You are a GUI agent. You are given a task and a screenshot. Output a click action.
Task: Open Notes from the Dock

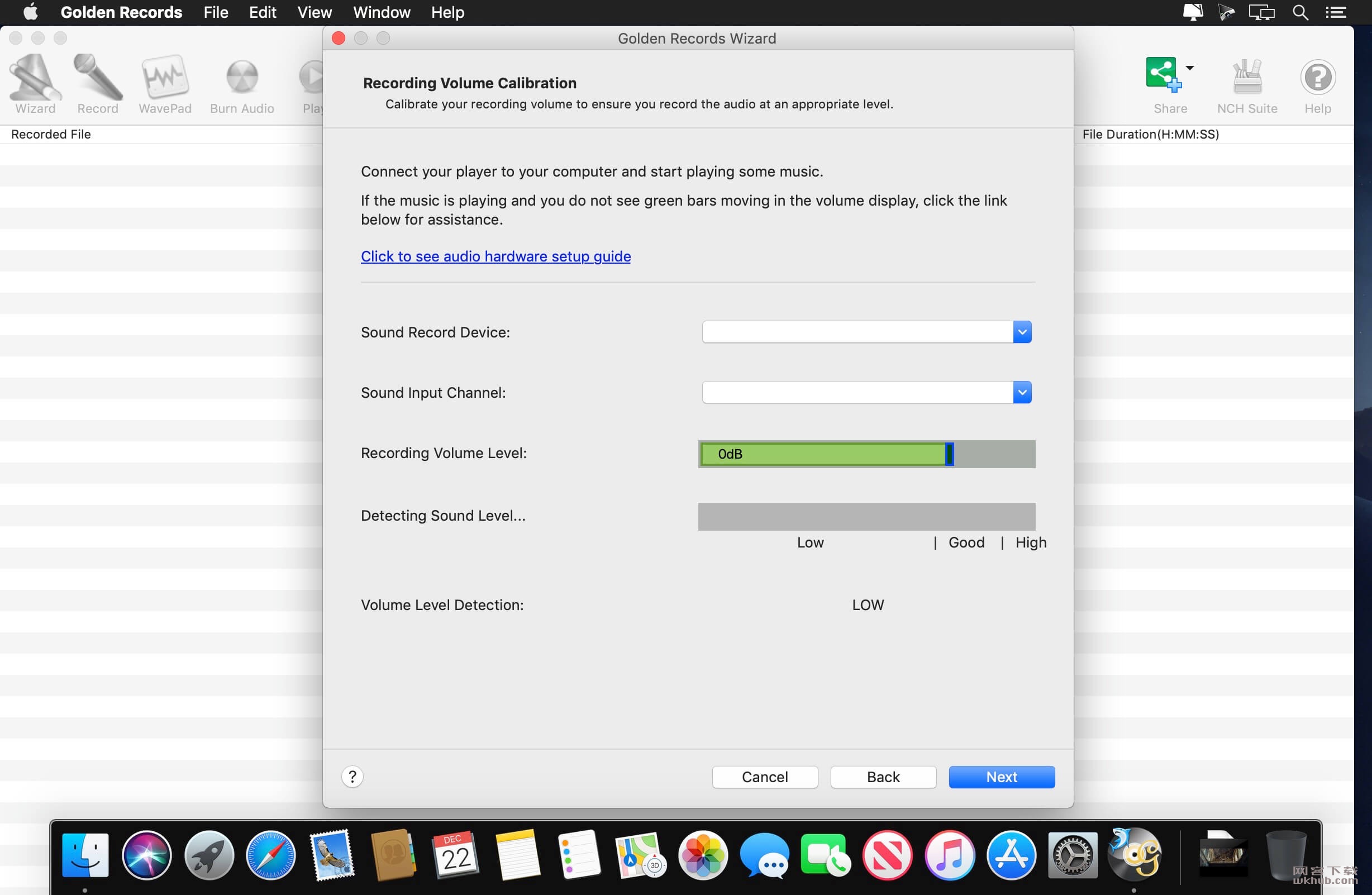(517, 855)
